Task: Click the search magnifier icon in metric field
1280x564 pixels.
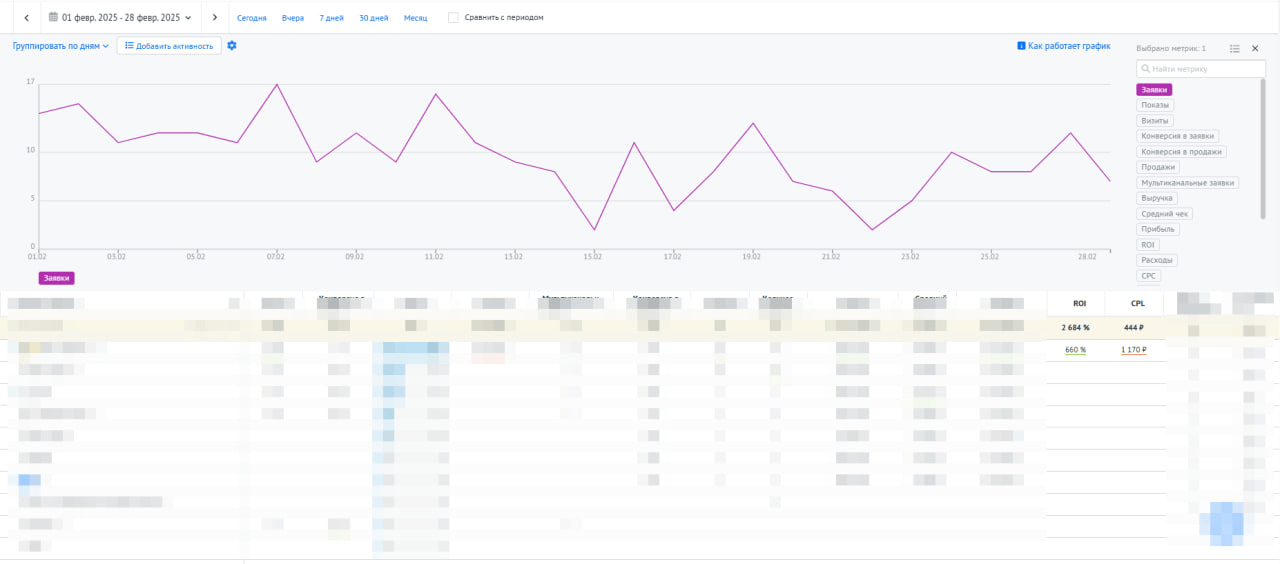Action: tap(1145, 69)
